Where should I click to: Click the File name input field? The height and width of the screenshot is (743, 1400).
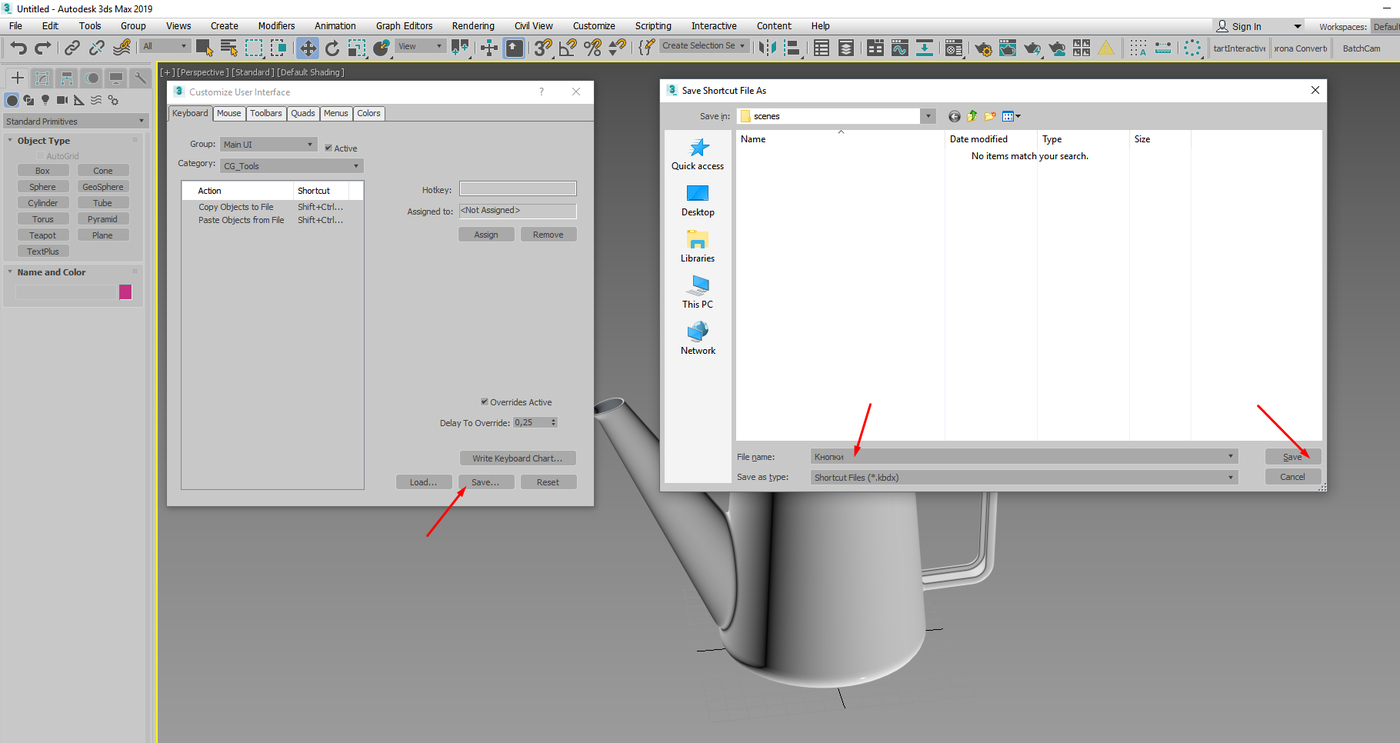pyautogui.click(x=1024, y=456)
